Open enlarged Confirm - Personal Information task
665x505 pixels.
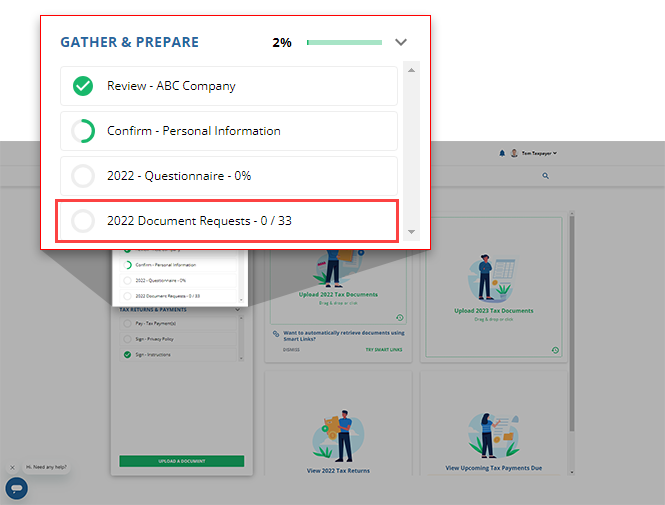click(x=229, y=131)
